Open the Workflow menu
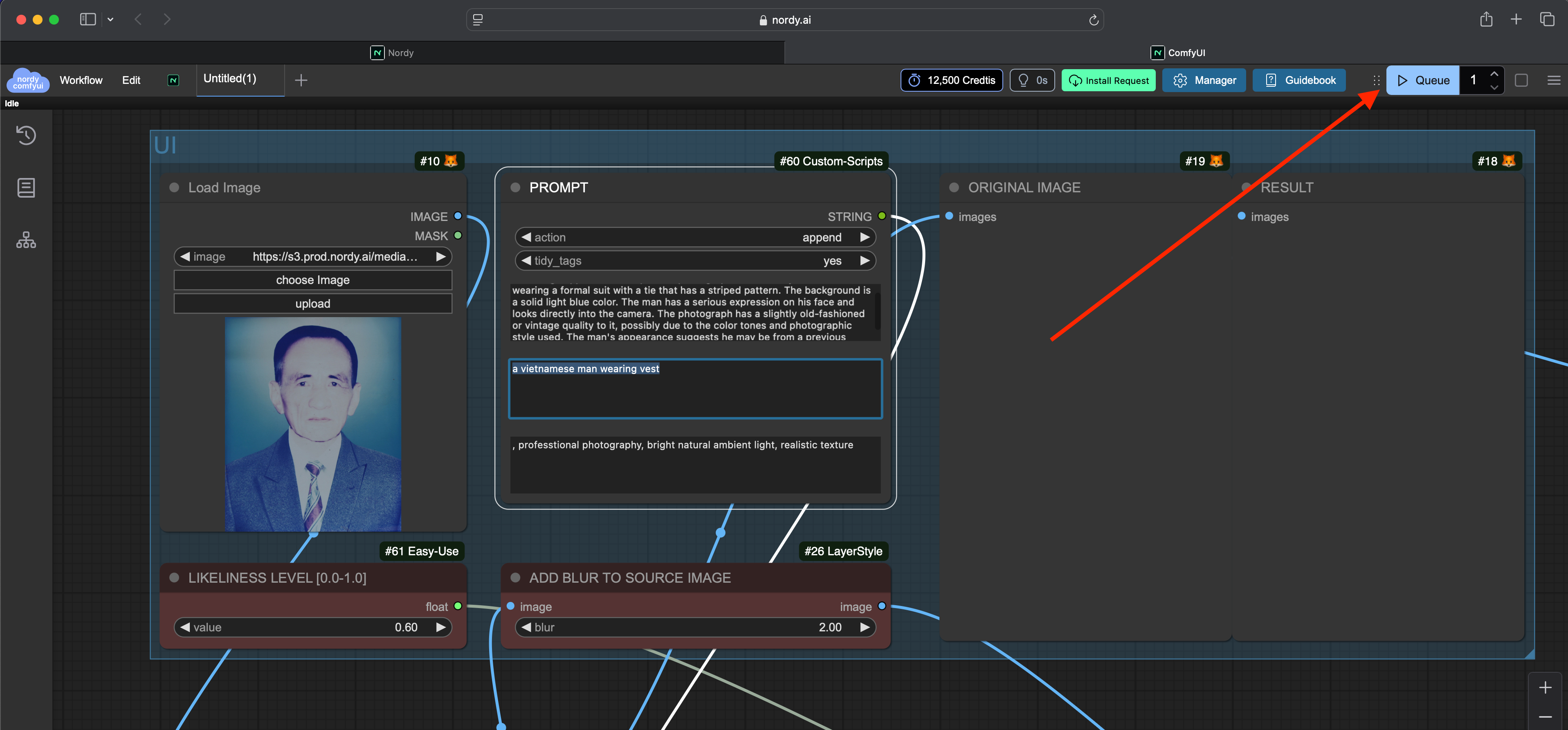This screenshot has width=1568, height=730. pos(81,80)
